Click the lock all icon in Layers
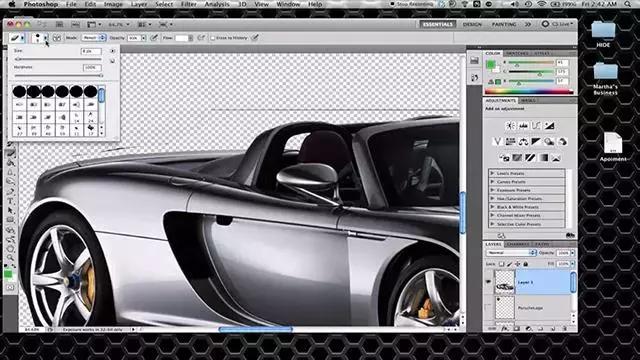This screenshot has height=360, width=640. pyautogui.click(x=526, y=264)
